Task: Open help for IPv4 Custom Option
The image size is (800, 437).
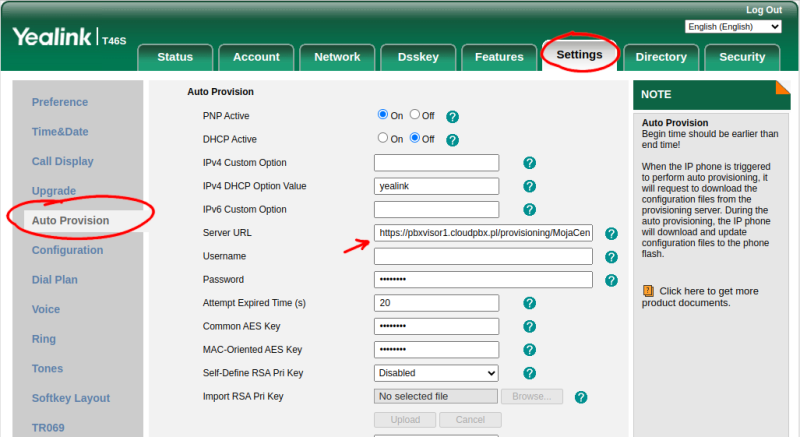Action: pos(530,163)
